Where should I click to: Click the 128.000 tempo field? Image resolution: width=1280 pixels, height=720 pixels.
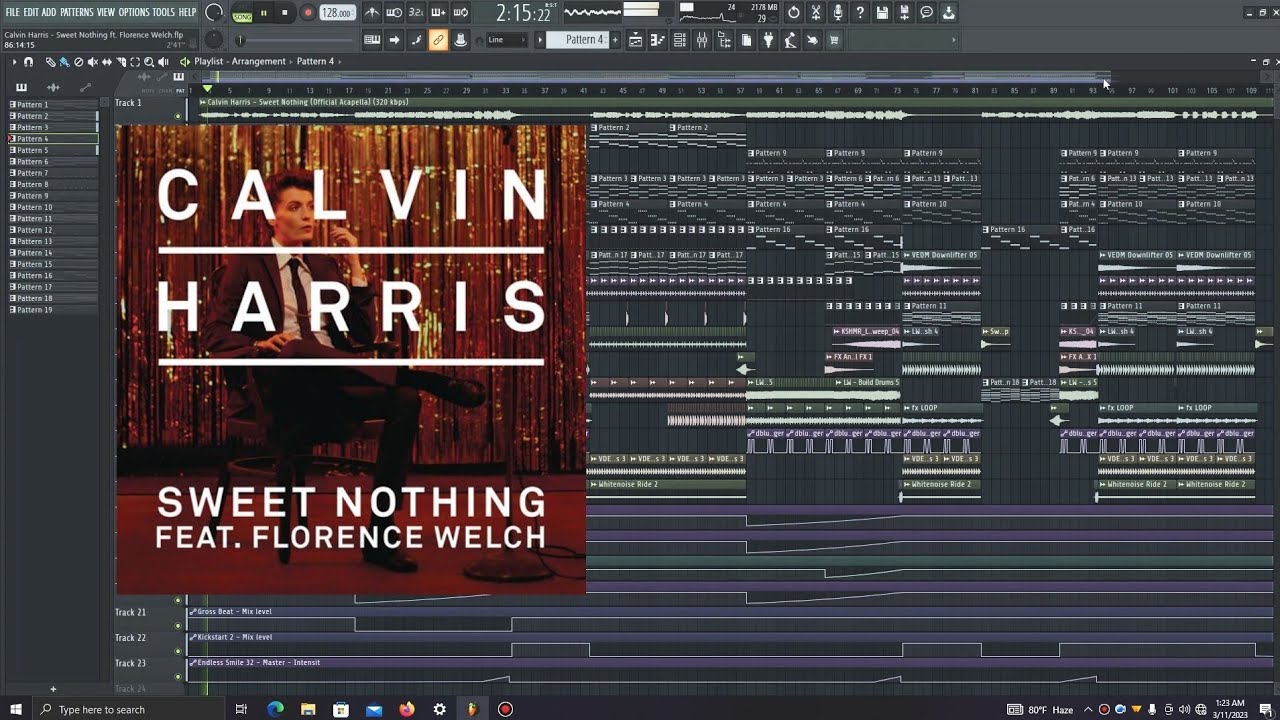[337, 13]
